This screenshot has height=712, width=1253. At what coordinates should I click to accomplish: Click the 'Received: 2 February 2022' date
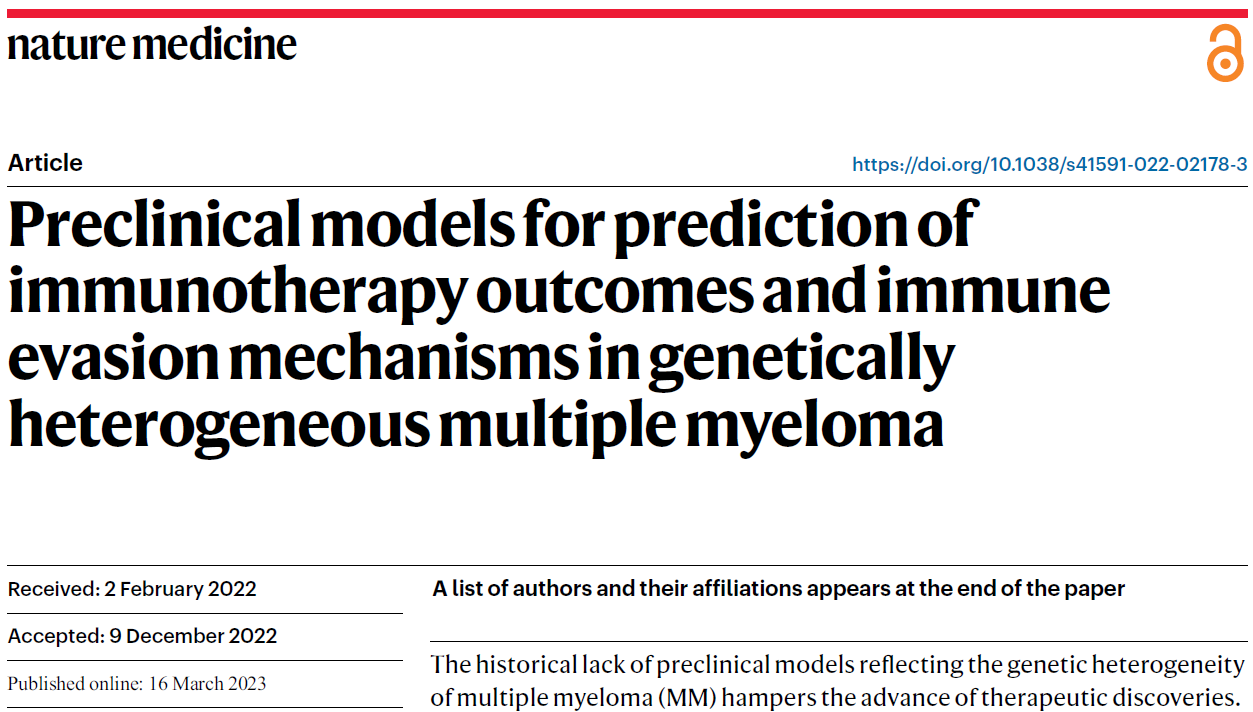point(132,589)
